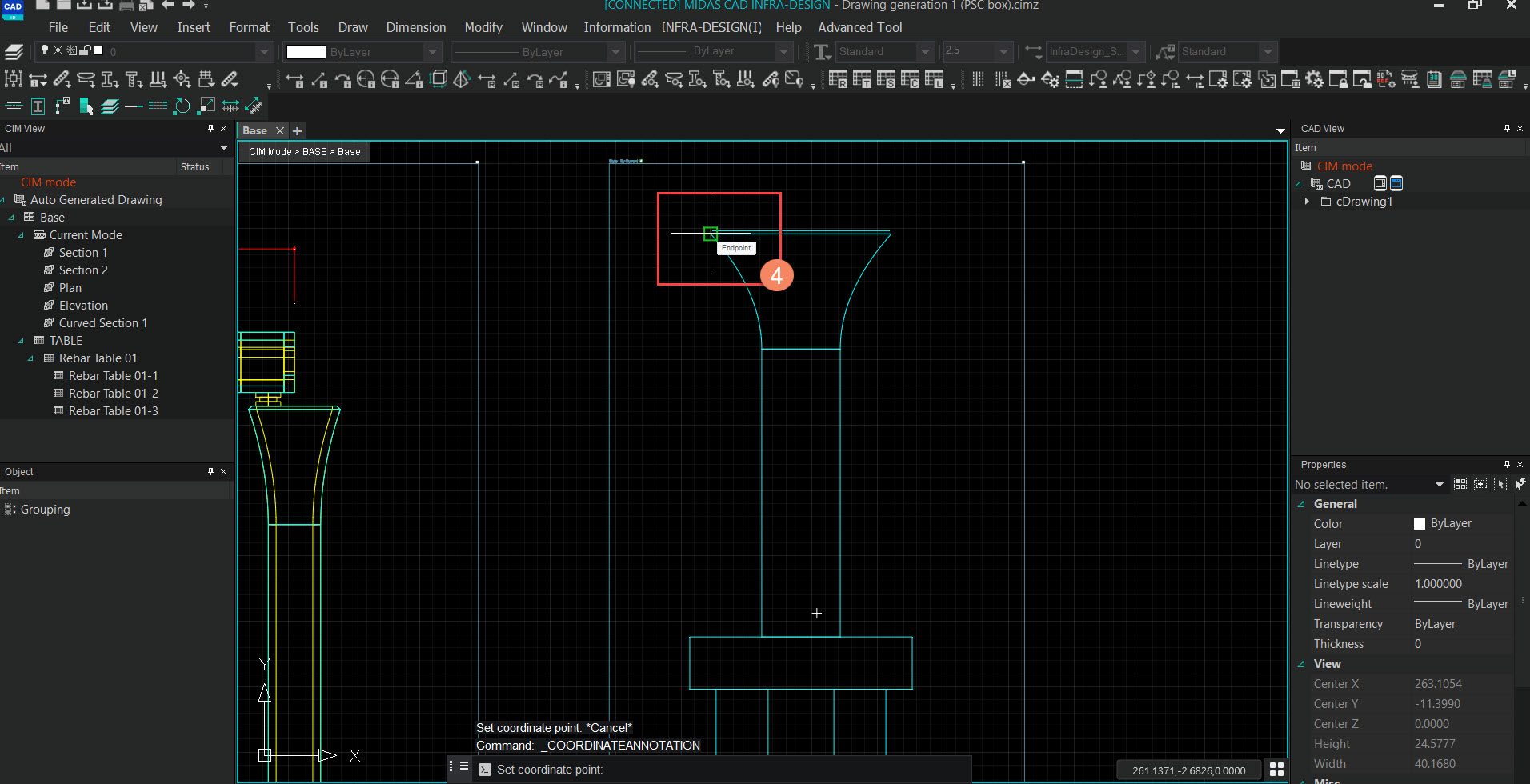Open the Dimension menu
Image resolution: width=1530 pixels, height=784 pixels.
[416, 27]
